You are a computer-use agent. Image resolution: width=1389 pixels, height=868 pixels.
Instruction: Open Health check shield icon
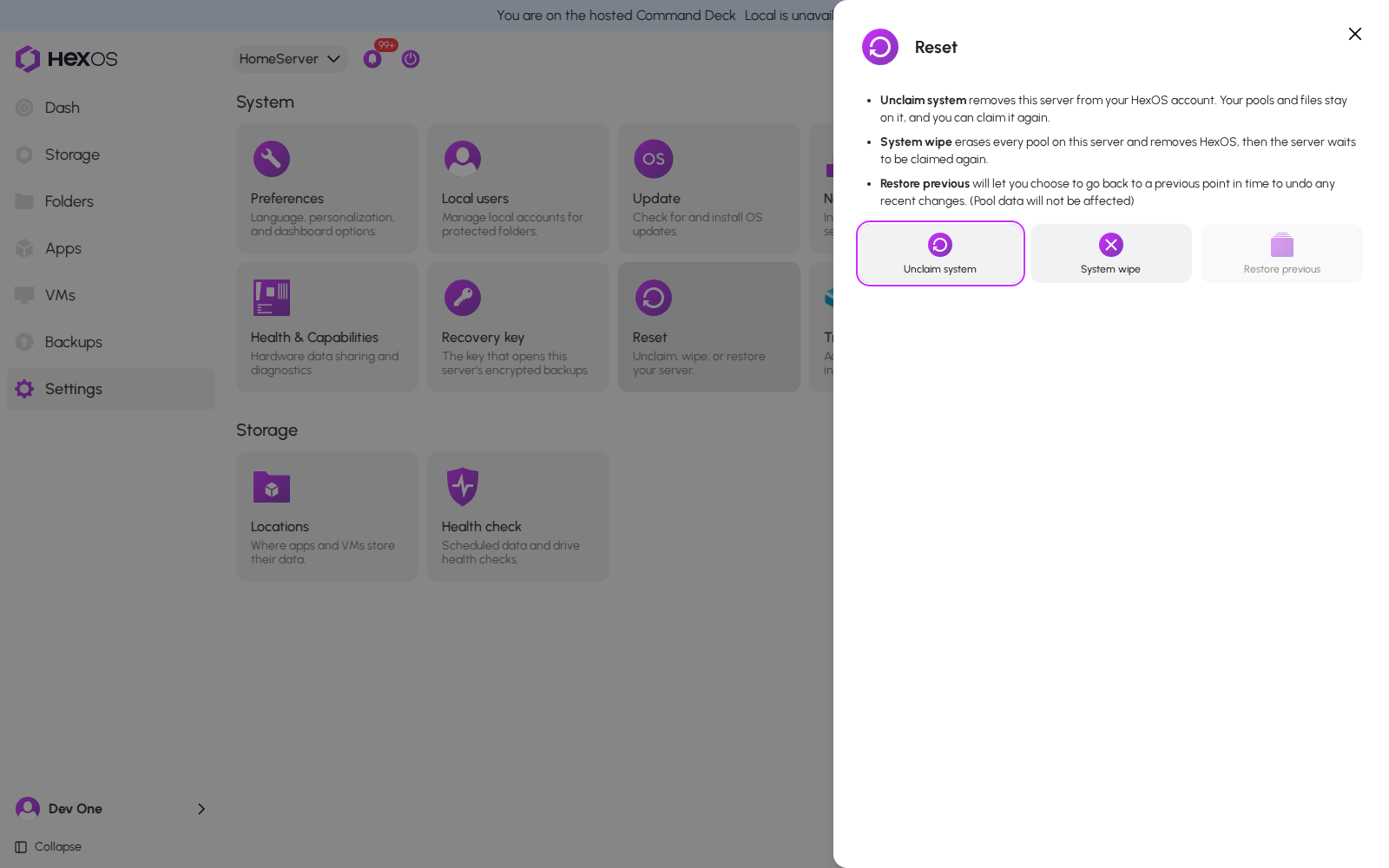point(463,487)
